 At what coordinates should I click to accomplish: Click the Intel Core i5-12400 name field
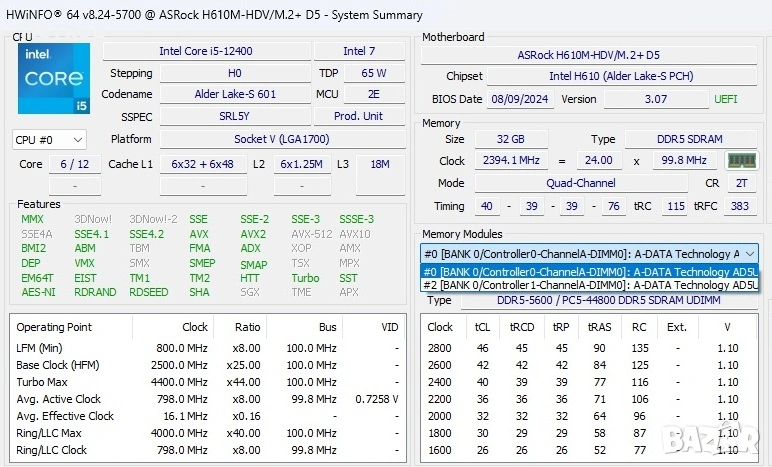tap(205, 51)
